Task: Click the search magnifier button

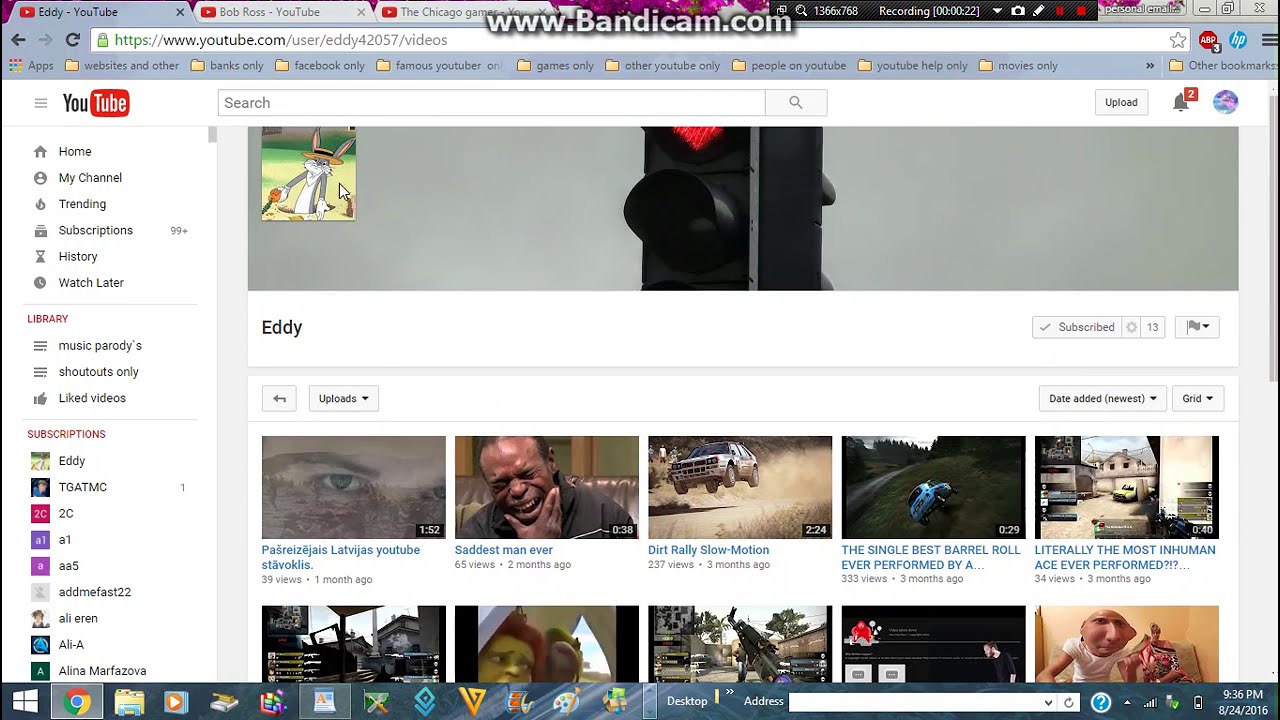Action: pyautogui.click(x=796, y=103)
